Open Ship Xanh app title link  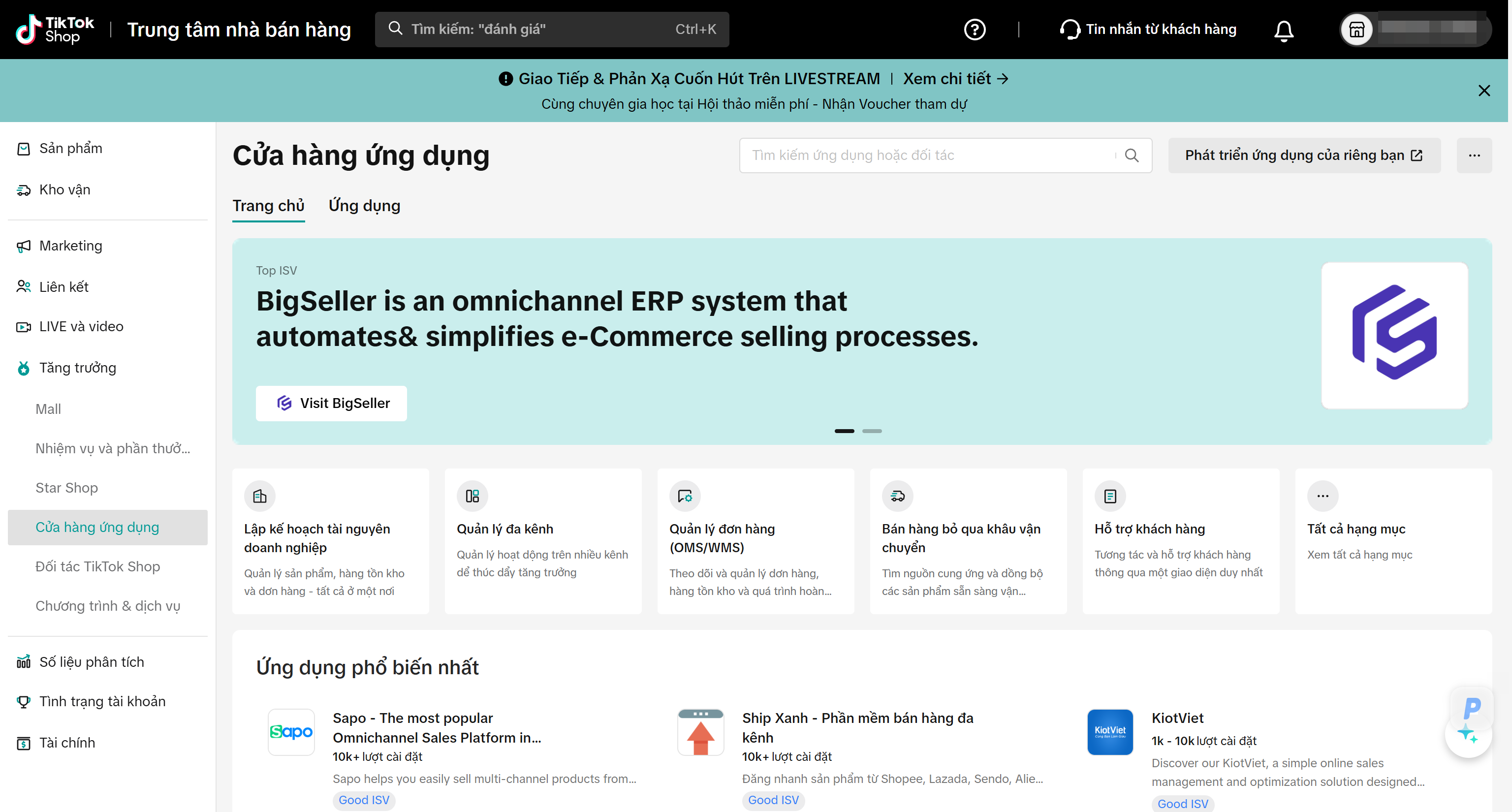[x=857, y=727]
